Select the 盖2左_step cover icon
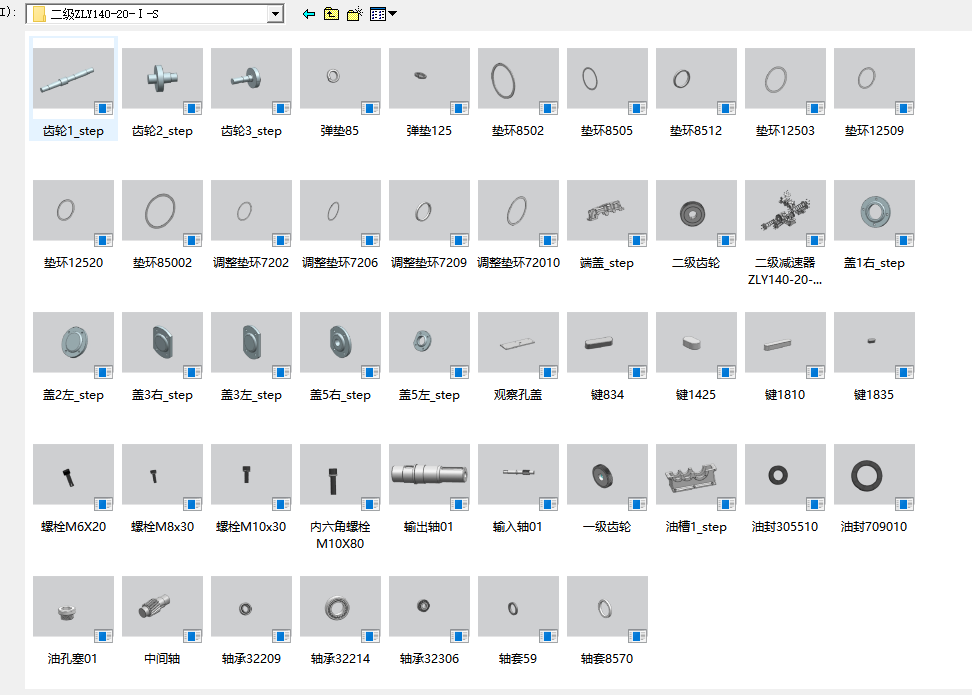Viewport: 972px width, 695px height. 73,346
